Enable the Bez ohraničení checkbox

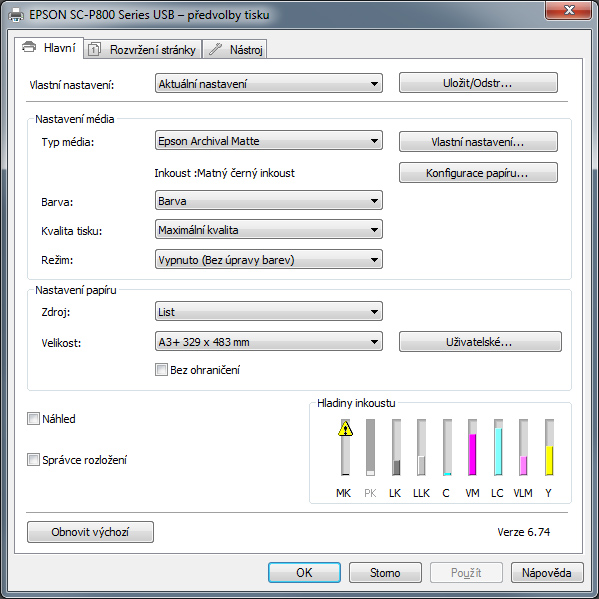click(161, 370)
